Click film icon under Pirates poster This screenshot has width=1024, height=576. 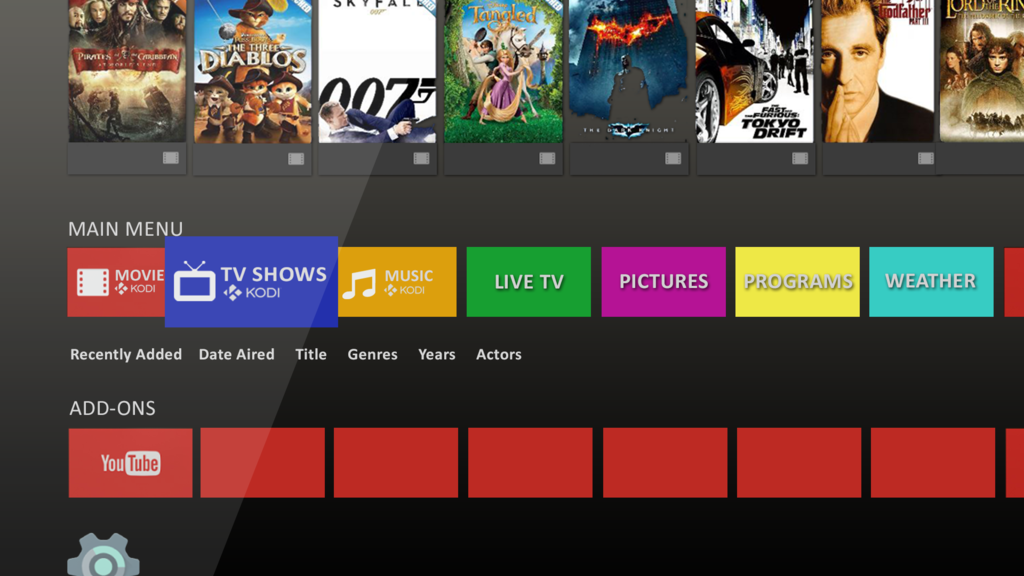170,158
